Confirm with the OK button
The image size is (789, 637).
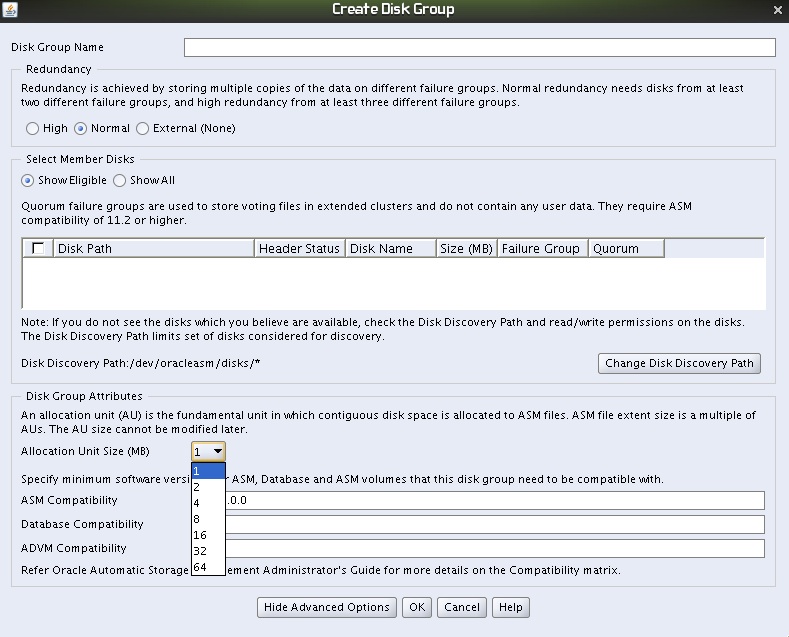point(417,607)
